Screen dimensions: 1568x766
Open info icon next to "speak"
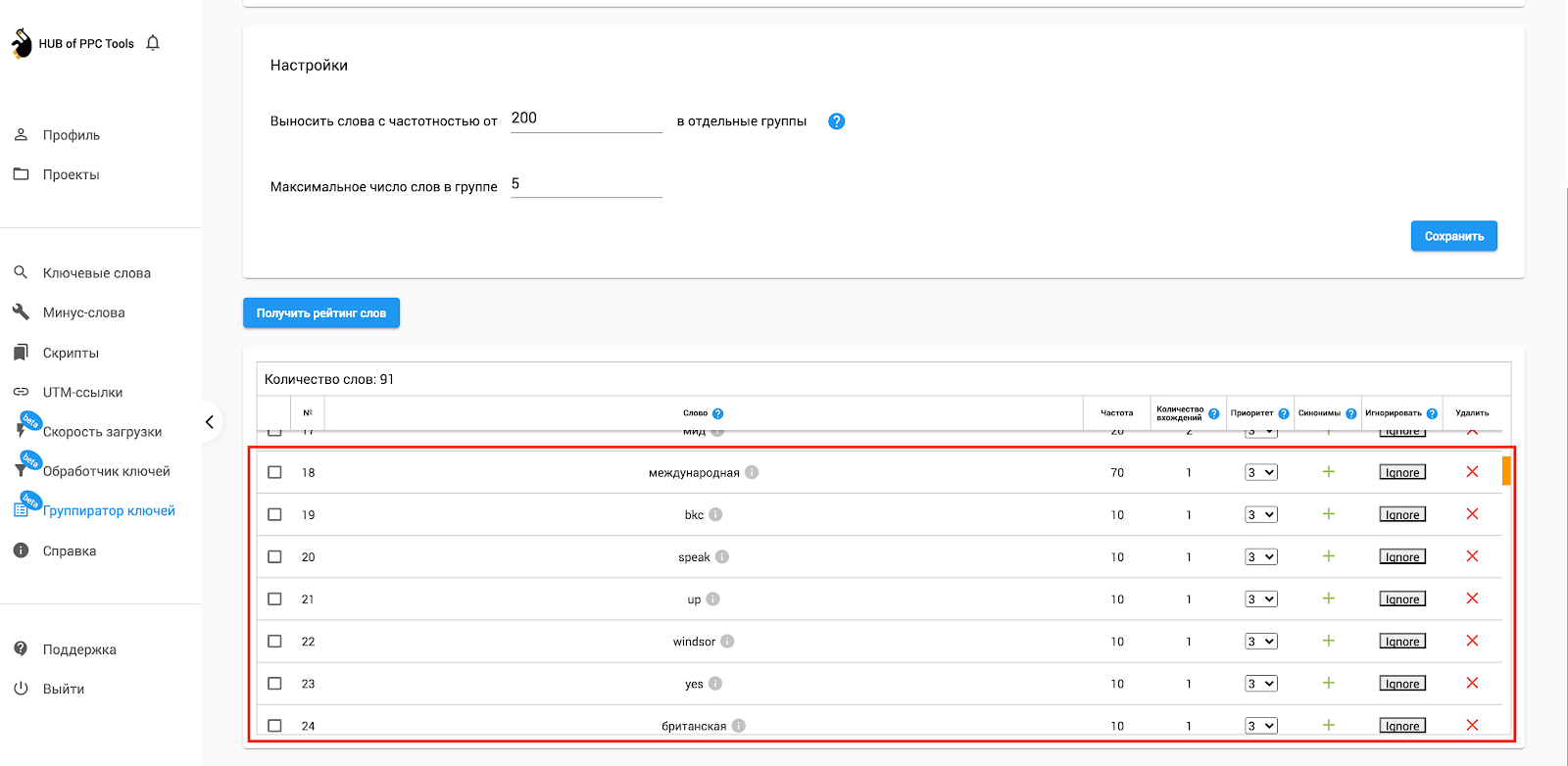coord(722,556)
